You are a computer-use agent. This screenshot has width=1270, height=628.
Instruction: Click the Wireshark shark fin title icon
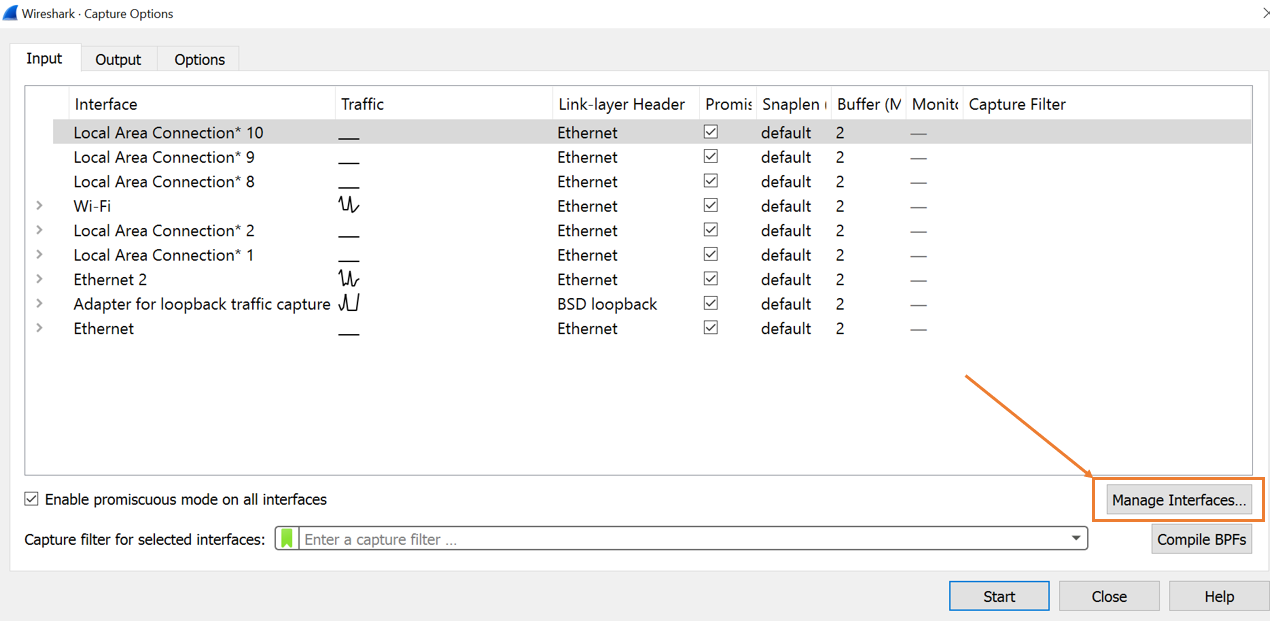[10, 13]
